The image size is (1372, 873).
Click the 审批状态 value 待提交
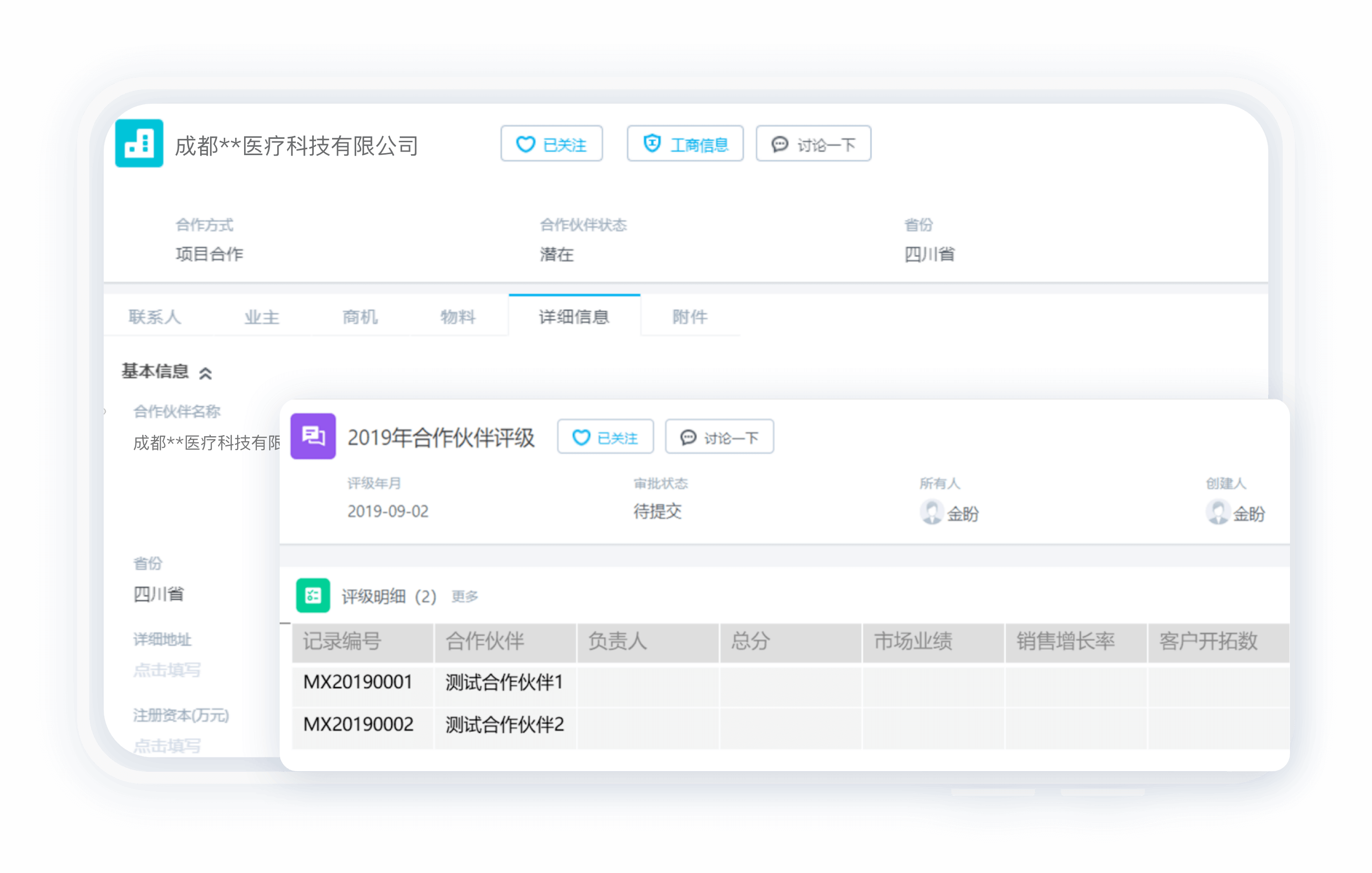coord(658,511)
